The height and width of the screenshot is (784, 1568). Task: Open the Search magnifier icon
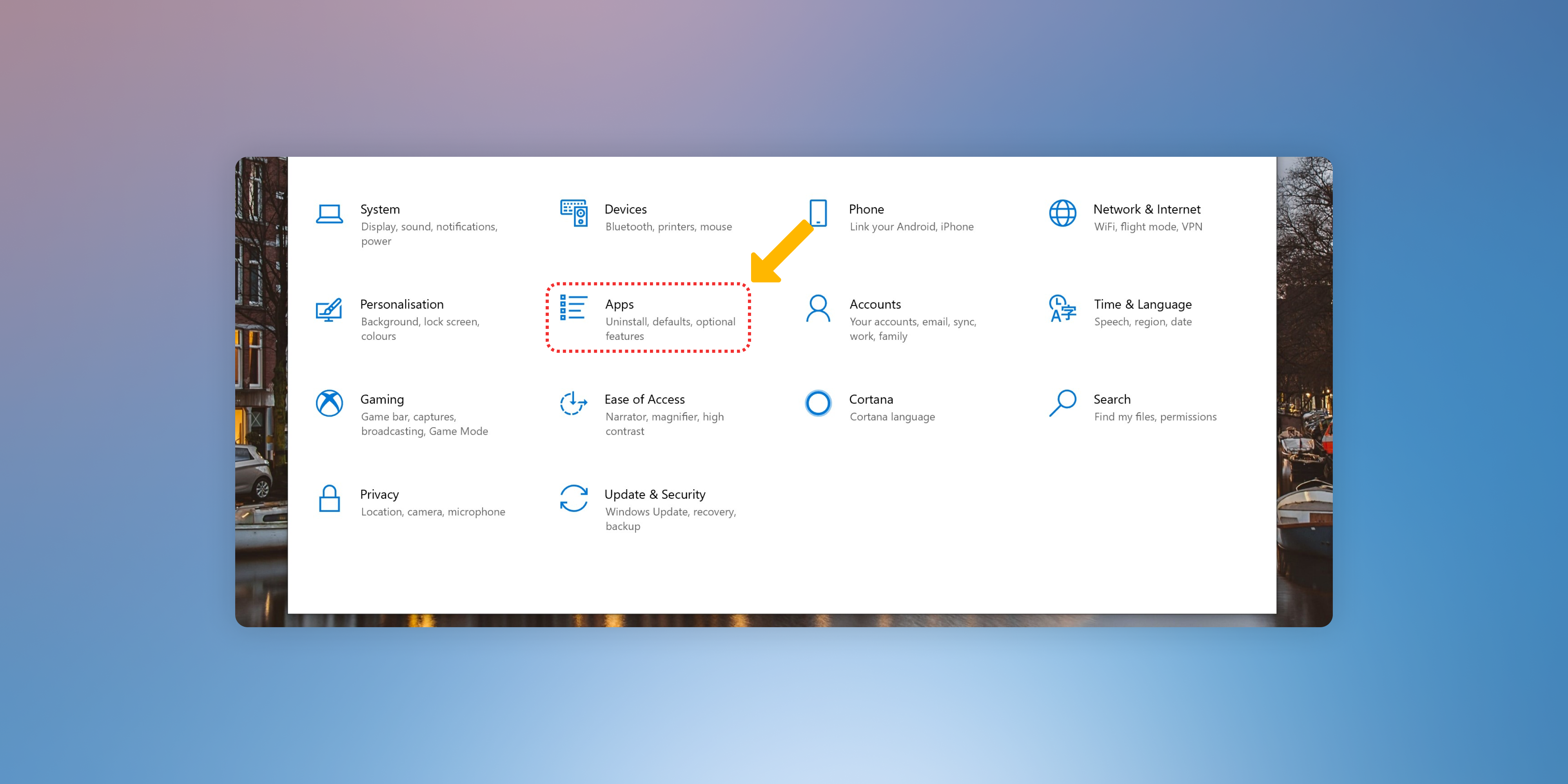(x=1063, y=403)
